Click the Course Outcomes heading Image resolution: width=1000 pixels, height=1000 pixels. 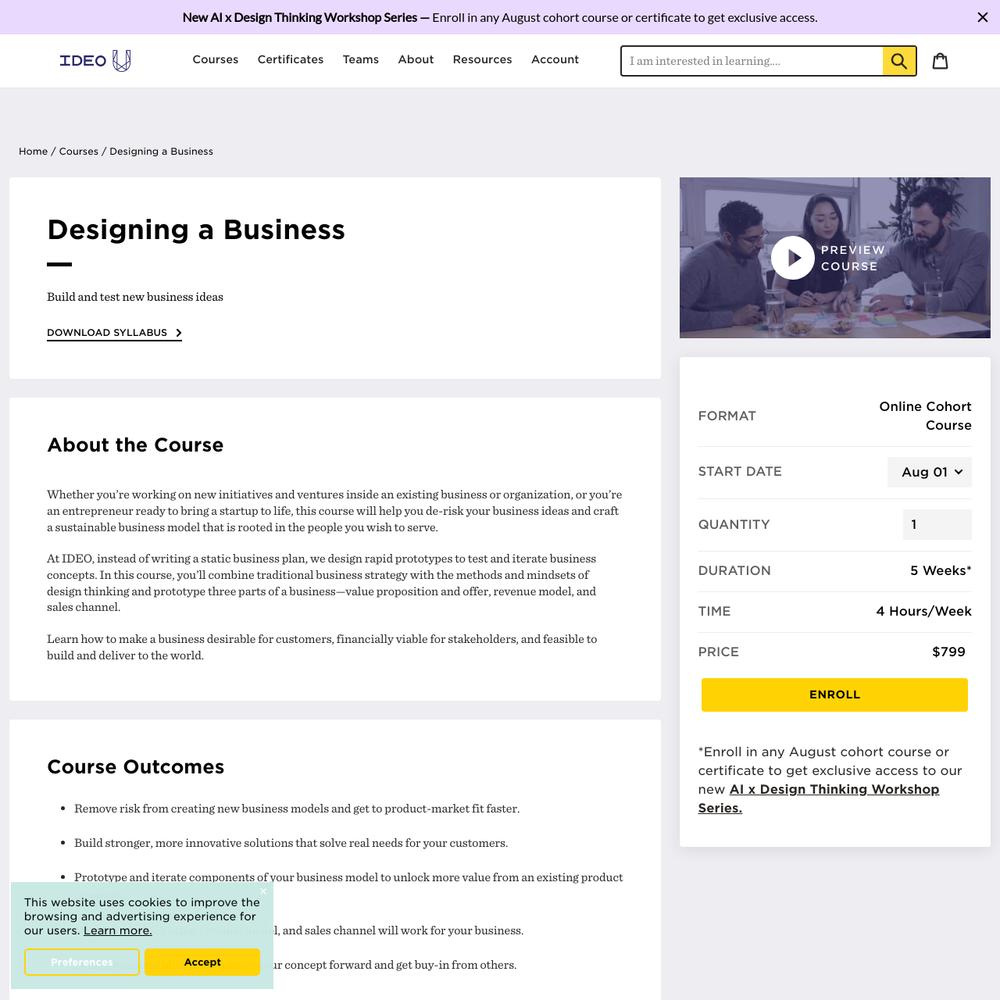click(x=136, y=767)
